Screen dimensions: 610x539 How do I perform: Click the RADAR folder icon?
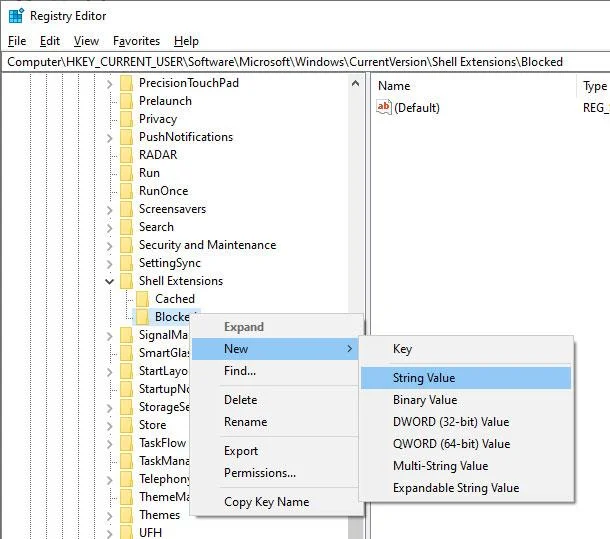(126, 155)
